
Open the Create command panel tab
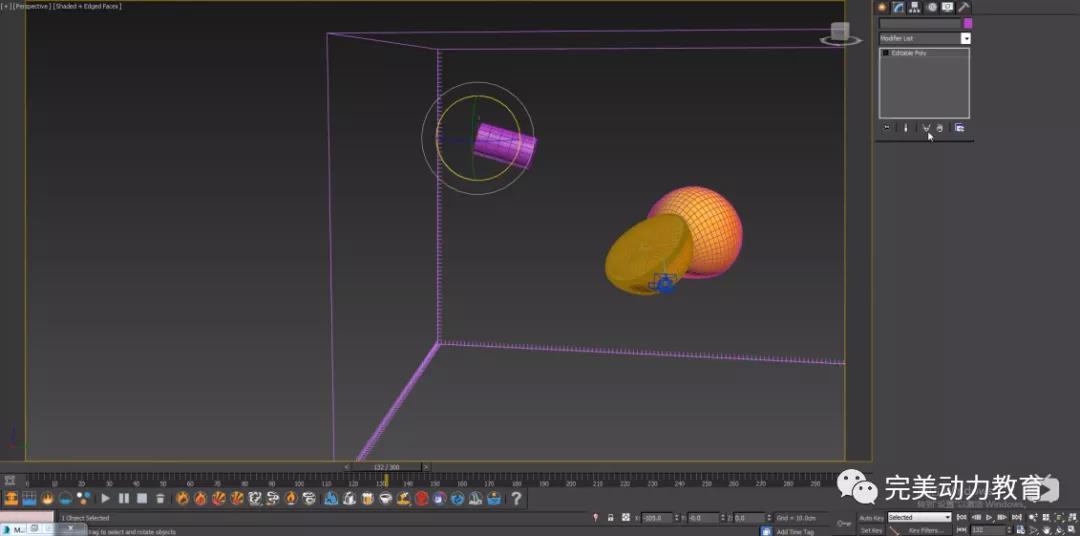[883, 7]
